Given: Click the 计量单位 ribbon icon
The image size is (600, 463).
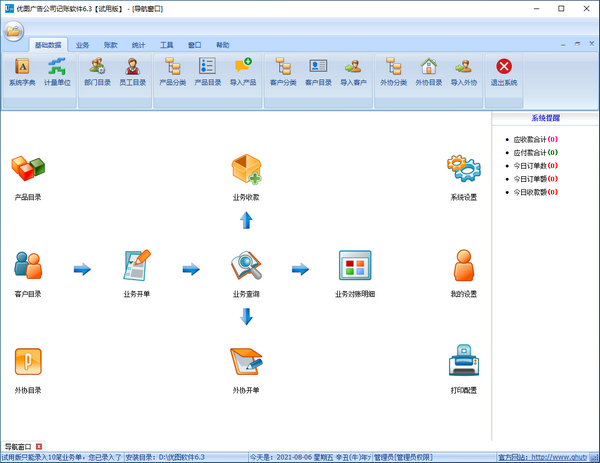Looking at the screenshot, I should click(x=55, y=71).
